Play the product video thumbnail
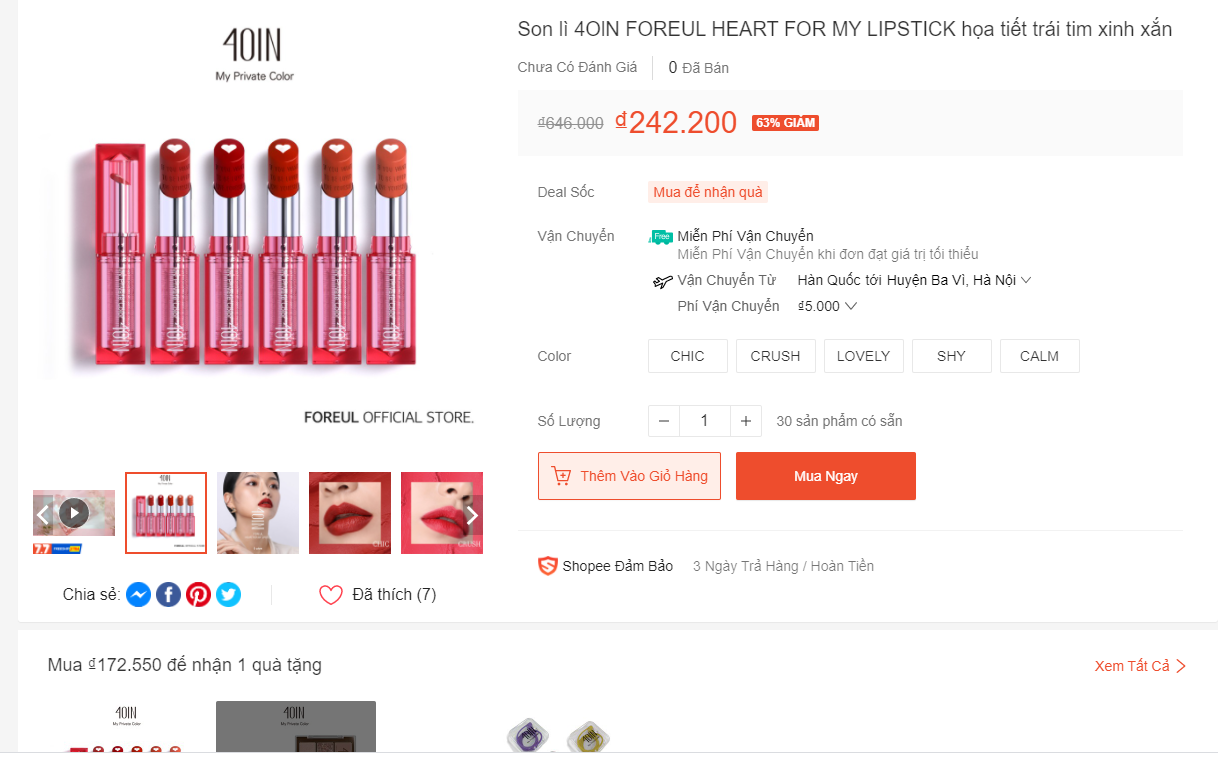Viewport: 1218px width, 758px height. tap(74, 513)
